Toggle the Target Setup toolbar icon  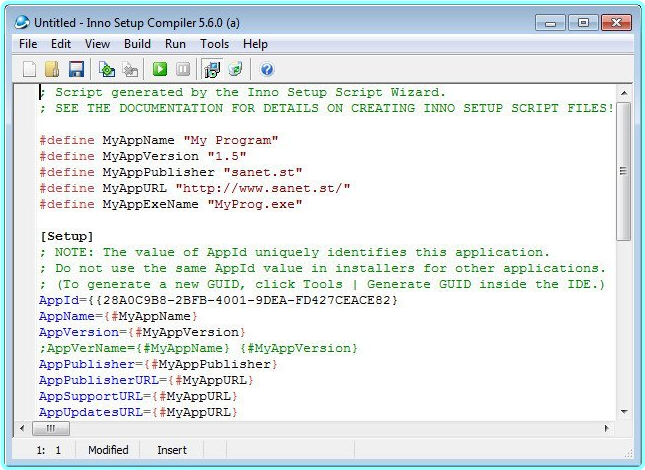coord(212,69)
